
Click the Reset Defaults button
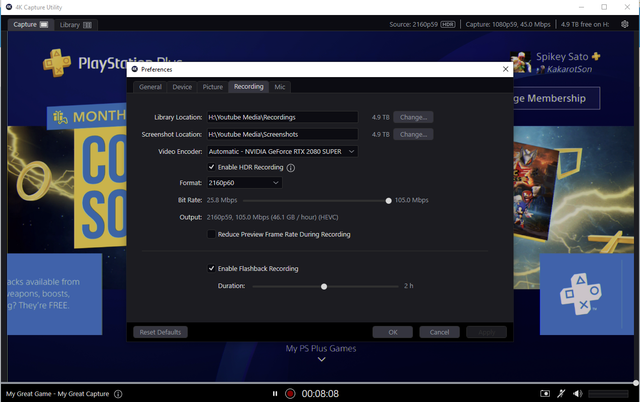tap(160, 332)
